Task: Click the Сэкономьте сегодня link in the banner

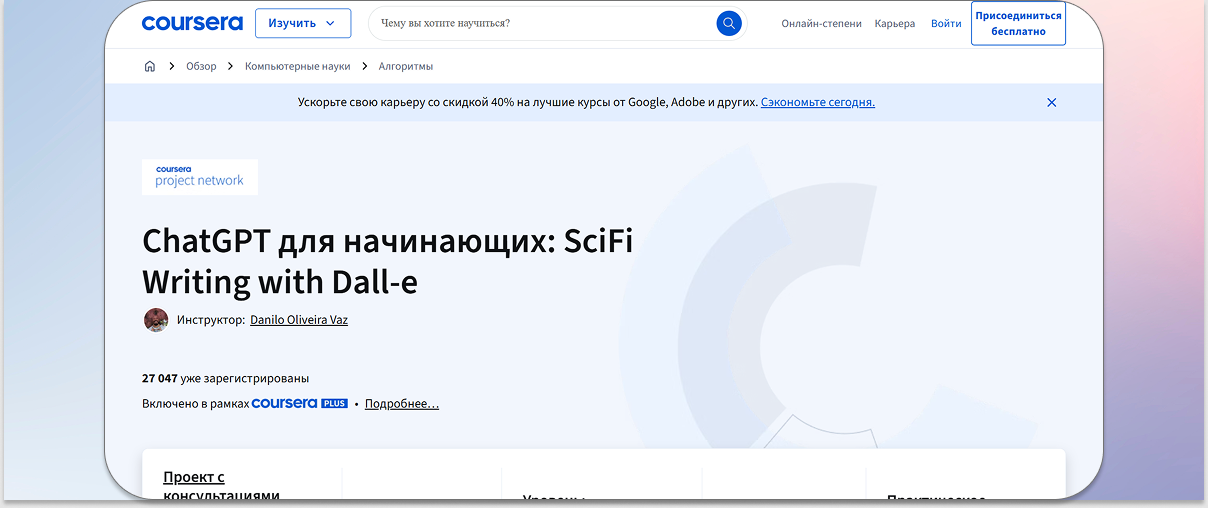Action: coord(817,102)
